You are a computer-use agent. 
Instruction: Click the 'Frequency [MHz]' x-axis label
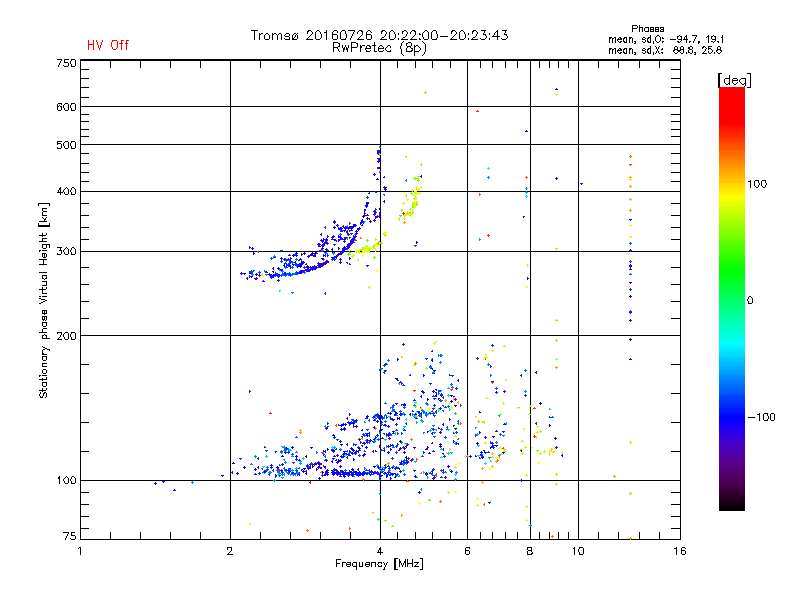point(379,564)
